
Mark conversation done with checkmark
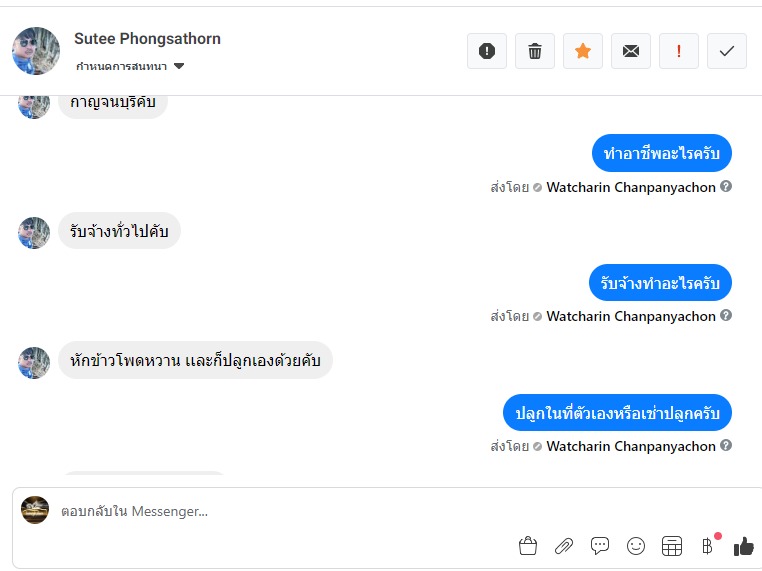tap(727, 51)
